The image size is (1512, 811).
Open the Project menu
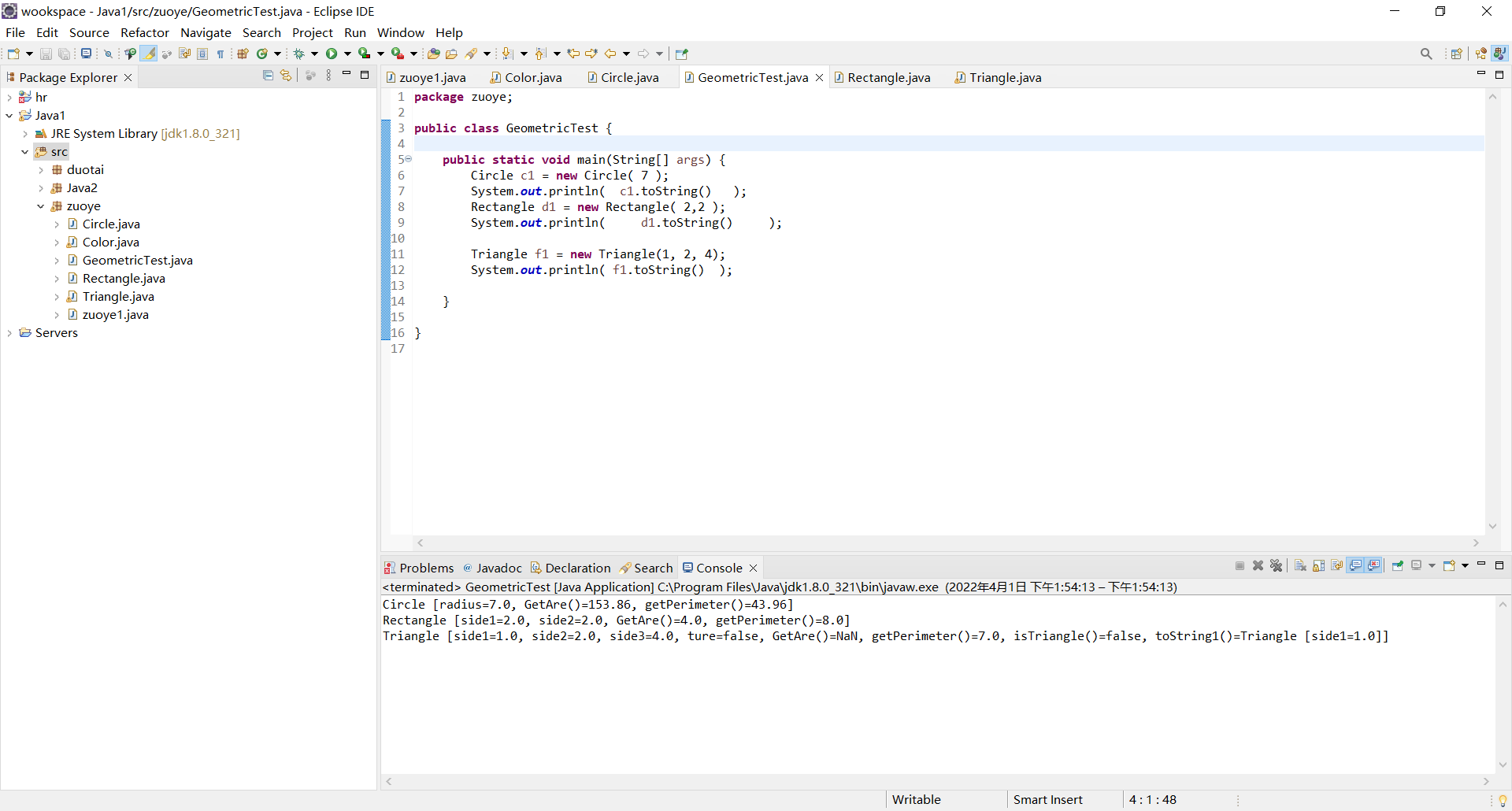pos(313,32)
